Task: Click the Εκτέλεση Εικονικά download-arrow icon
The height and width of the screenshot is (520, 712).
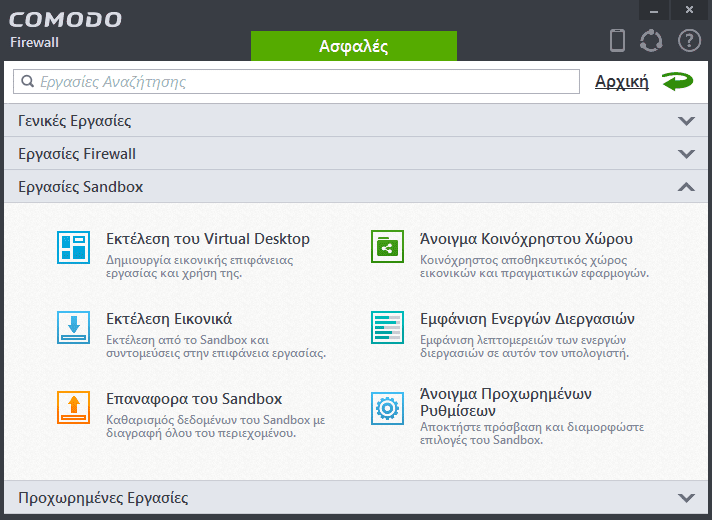Action: pyautogui.click(x=74, y=327)
